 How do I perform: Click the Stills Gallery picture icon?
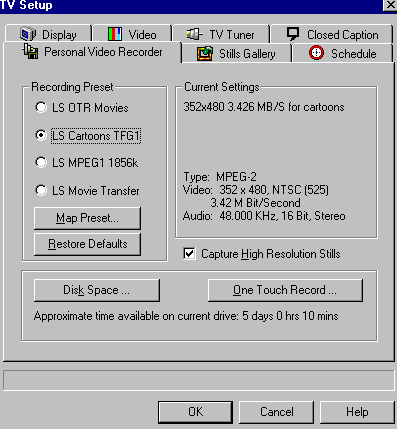[205, 54]
